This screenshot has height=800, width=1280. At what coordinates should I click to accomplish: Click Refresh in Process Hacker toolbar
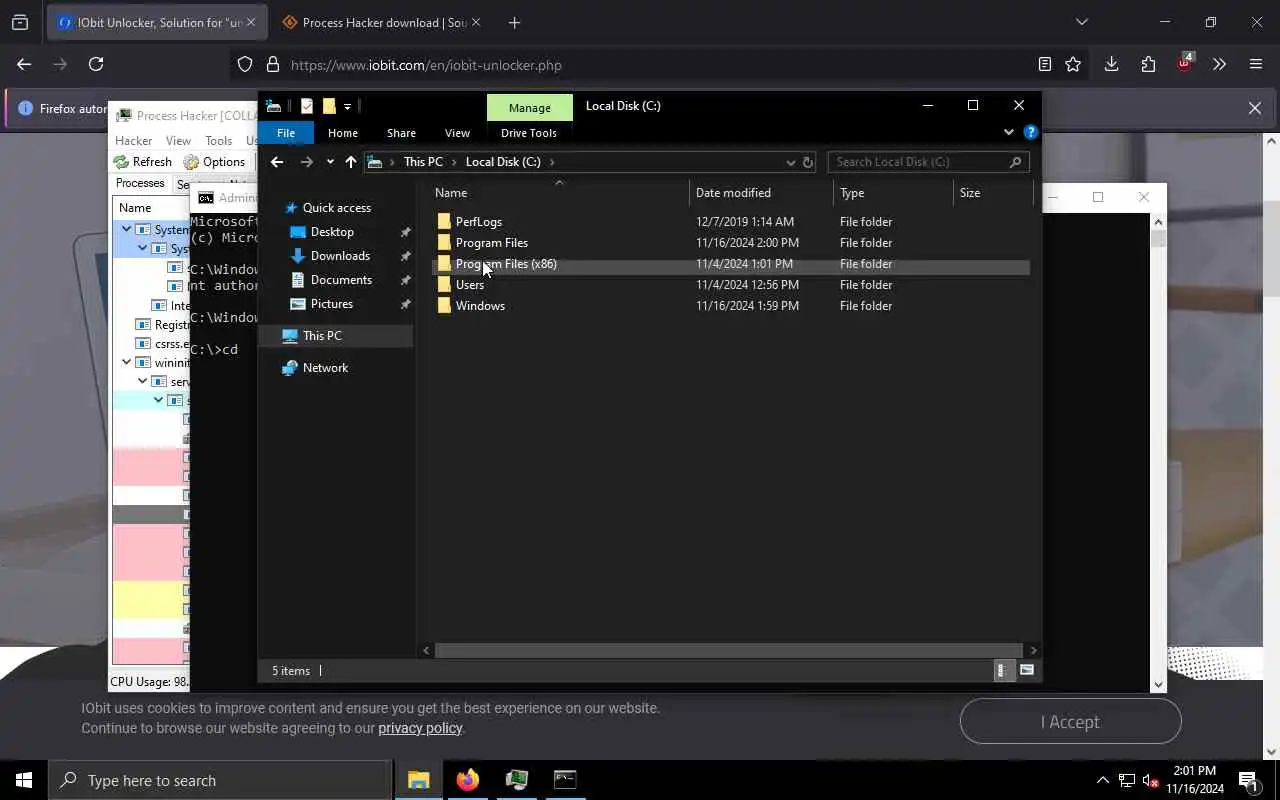[x=142, y=162]
